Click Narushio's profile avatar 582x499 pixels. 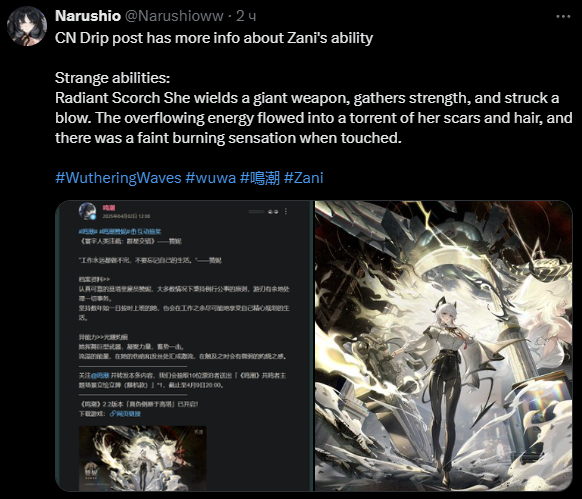(x=27, y=26)
